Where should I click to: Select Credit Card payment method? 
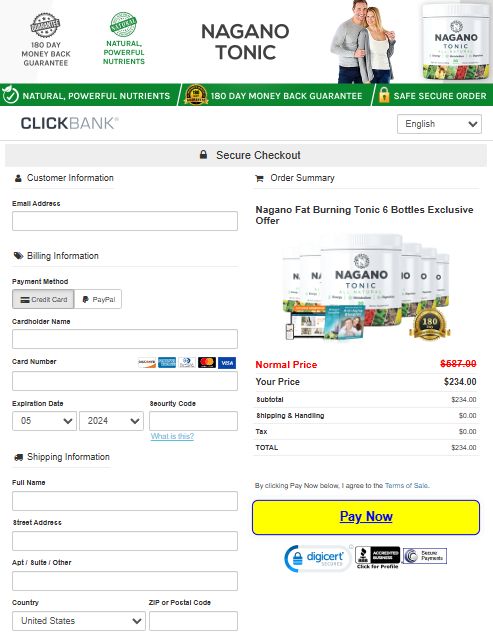[43, 299]
